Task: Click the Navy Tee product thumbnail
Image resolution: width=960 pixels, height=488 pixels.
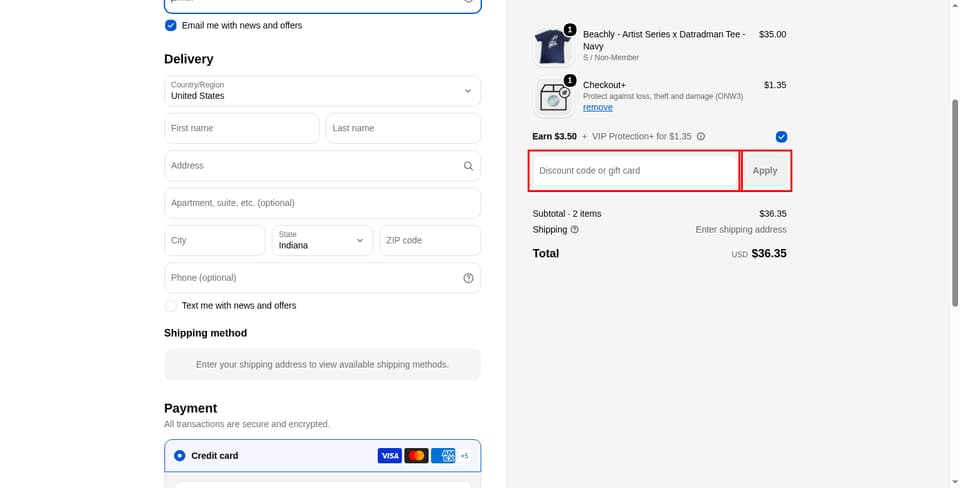Action: (x=553, y=47)
